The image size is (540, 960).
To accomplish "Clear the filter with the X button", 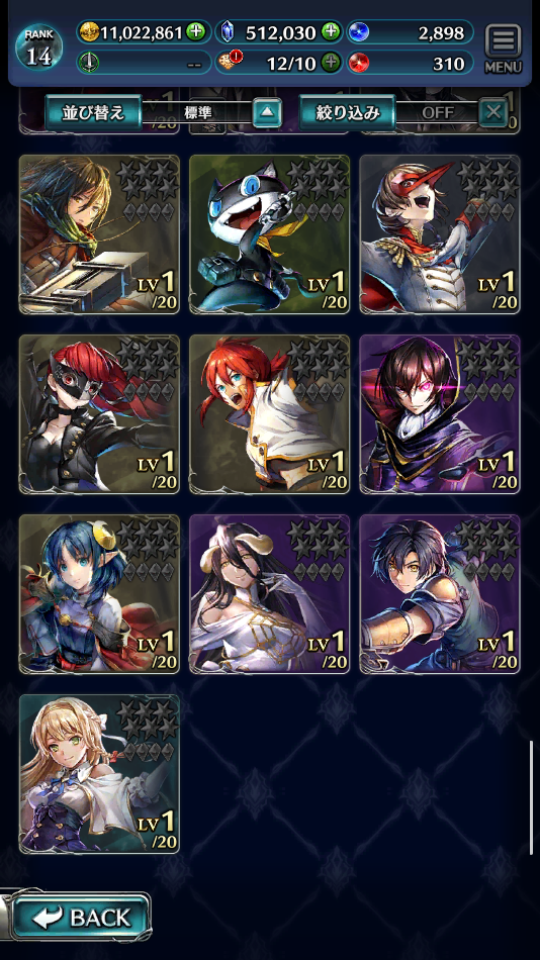I will coord(493,113).
